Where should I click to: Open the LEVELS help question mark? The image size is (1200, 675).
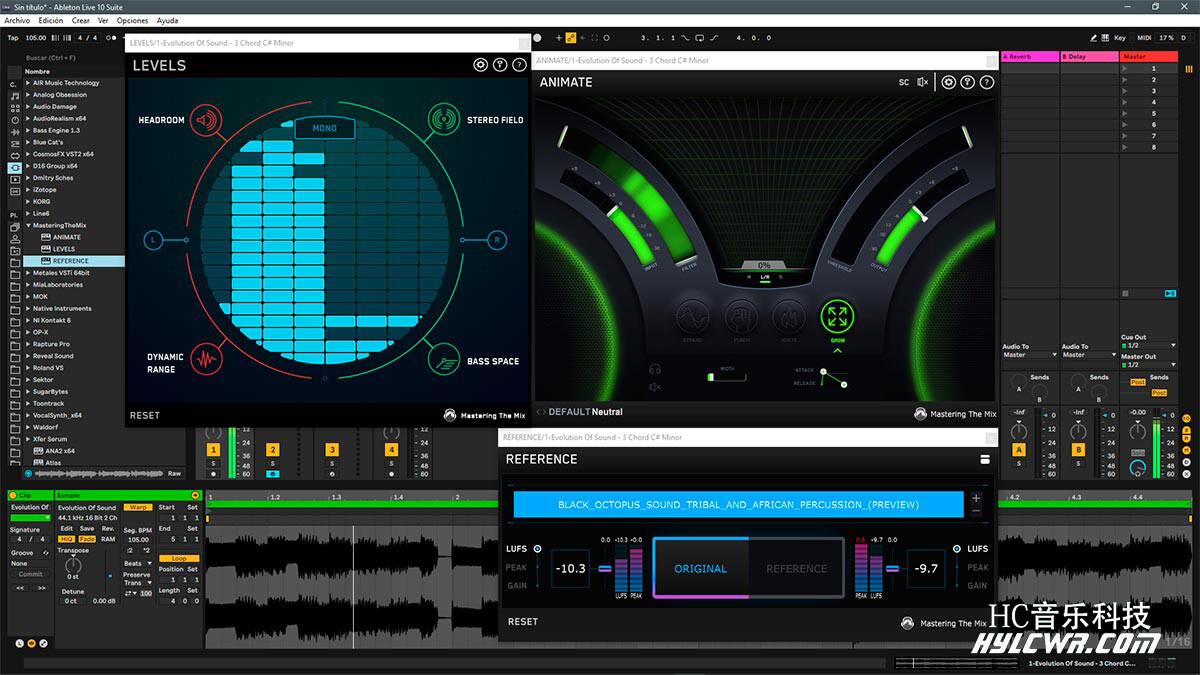pyautogui.click(x=519, y=65)
